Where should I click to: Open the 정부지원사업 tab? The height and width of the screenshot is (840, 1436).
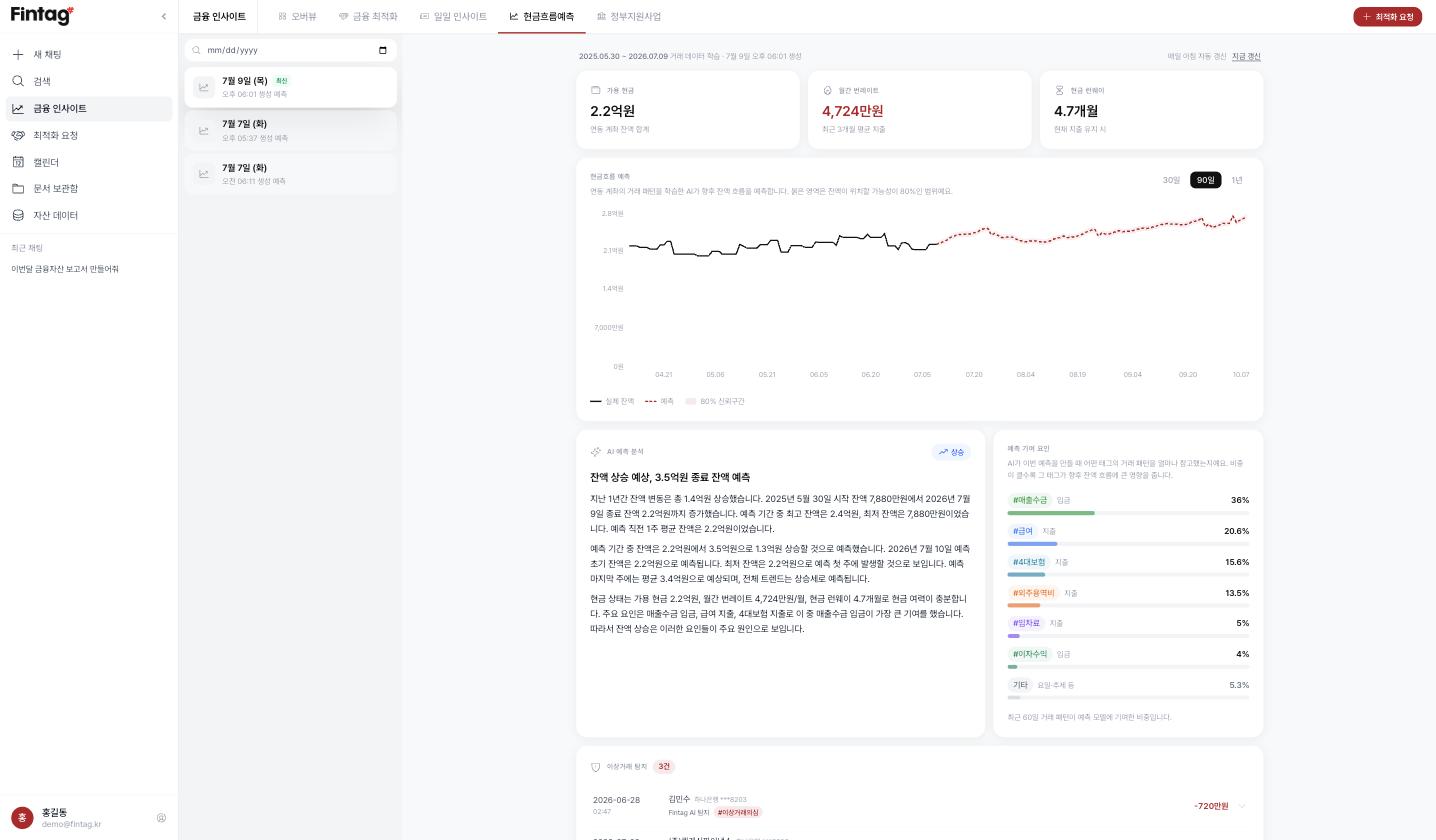click(629, 17)
